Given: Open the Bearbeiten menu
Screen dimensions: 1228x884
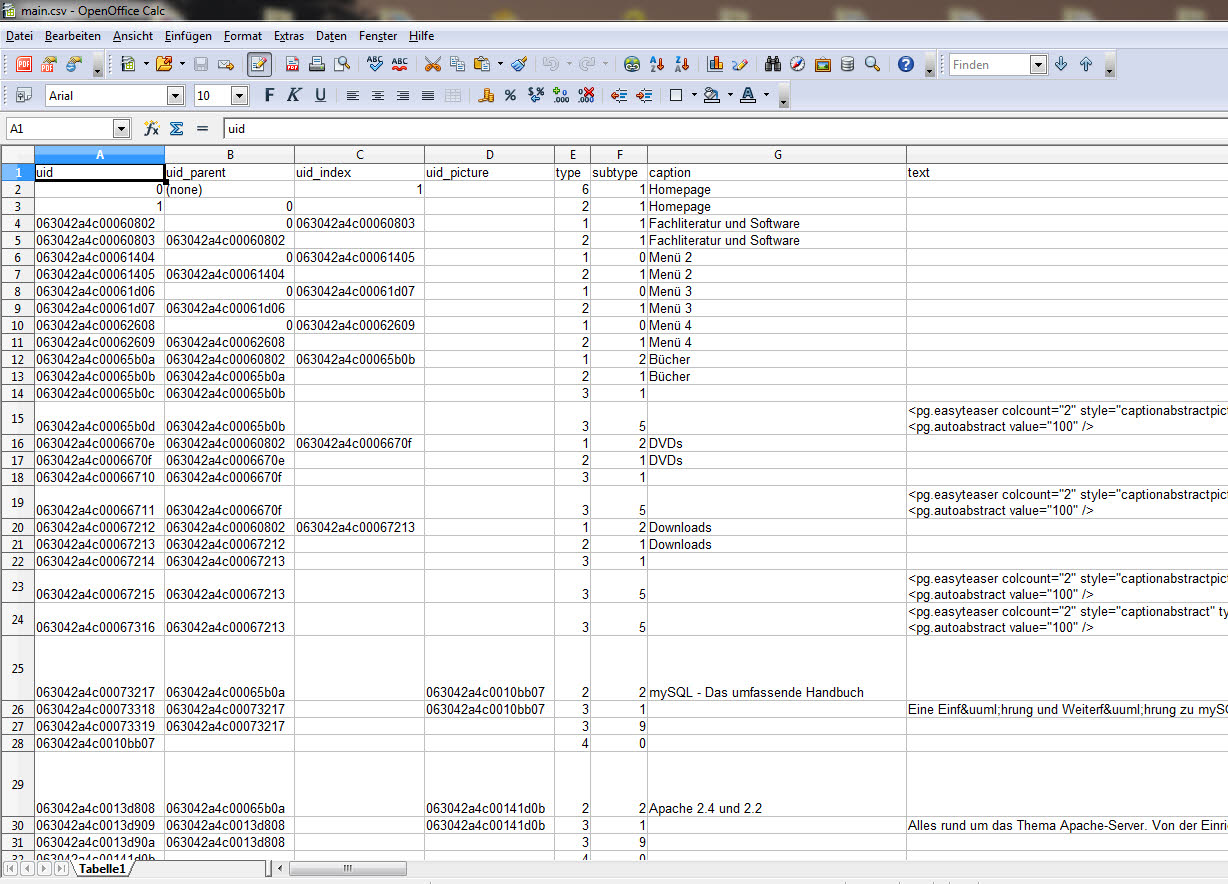Looking at the screenshot, I should point(73,36).
